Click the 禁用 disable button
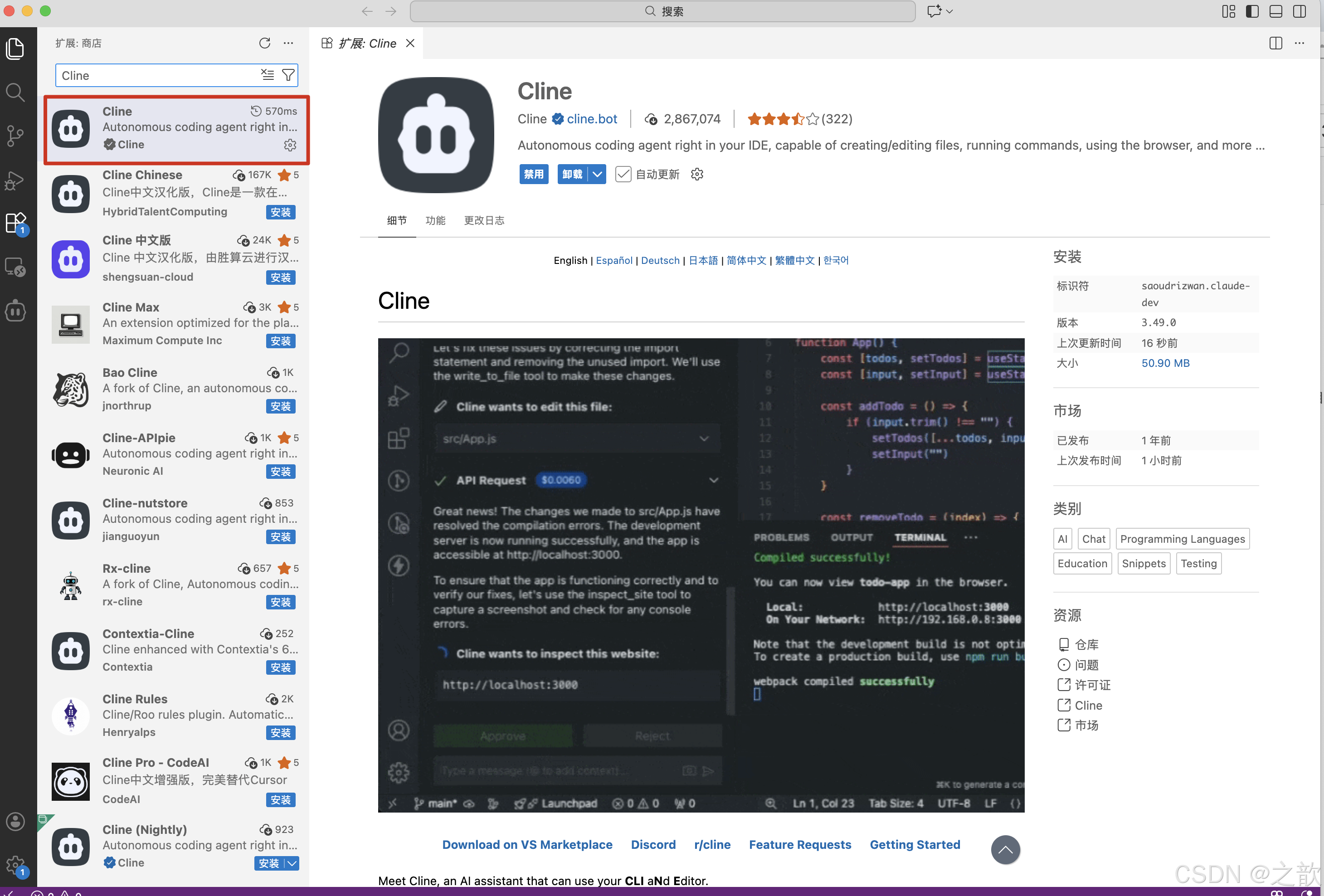Screen dimensions: 1324x896 point(534,174)
